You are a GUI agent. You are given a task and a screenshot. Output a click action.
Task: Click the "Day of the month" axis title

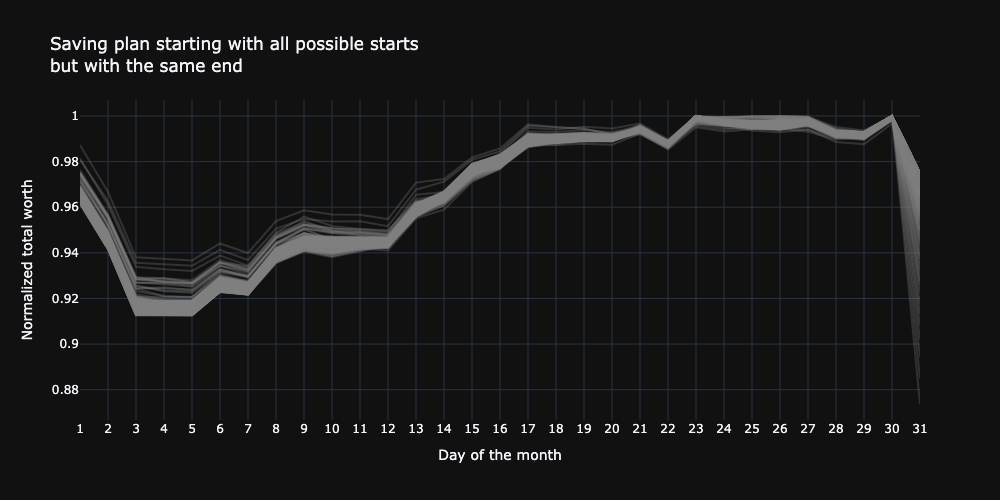tap(500, 455)
